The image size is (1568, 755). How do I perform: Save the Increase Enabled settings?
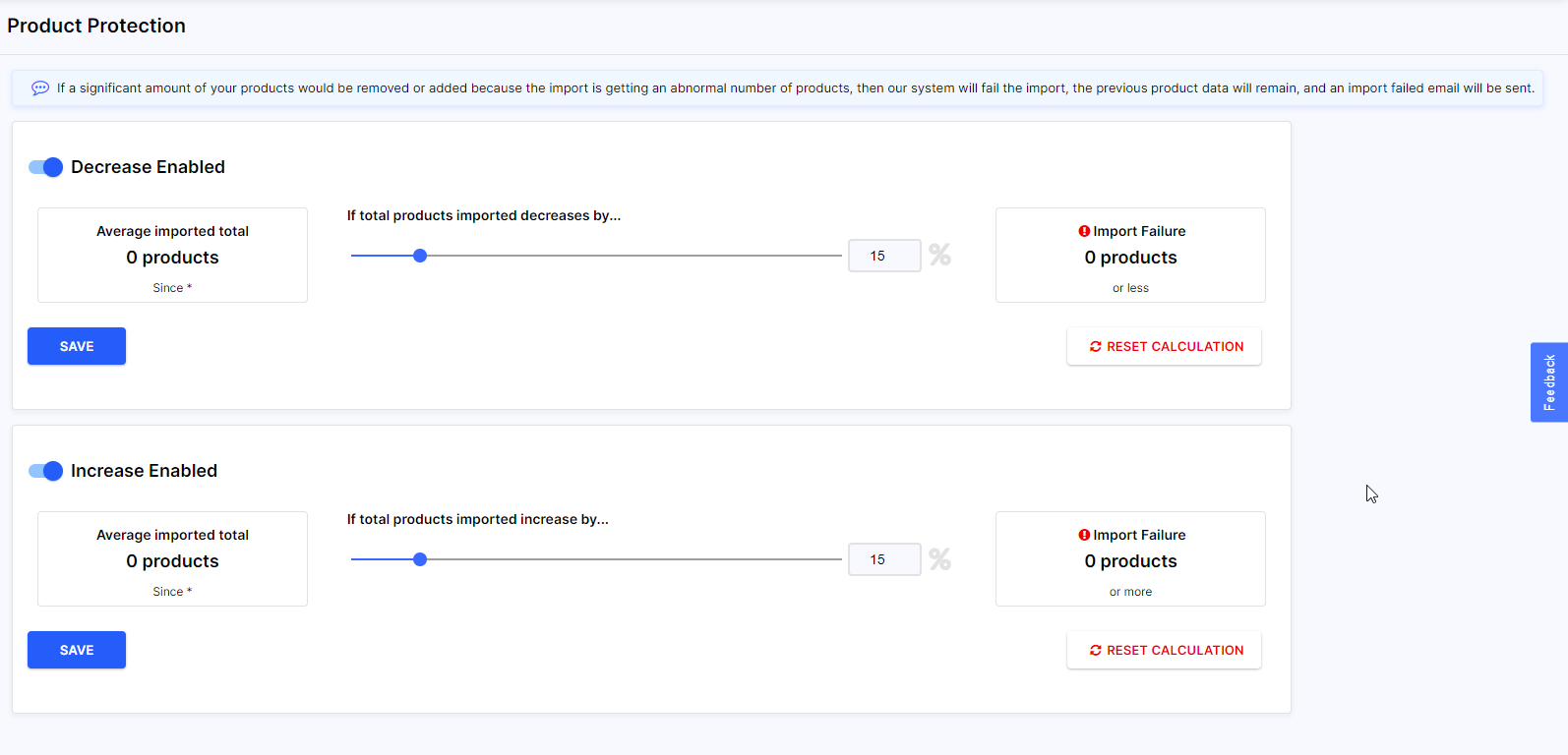tap(77, 650)
